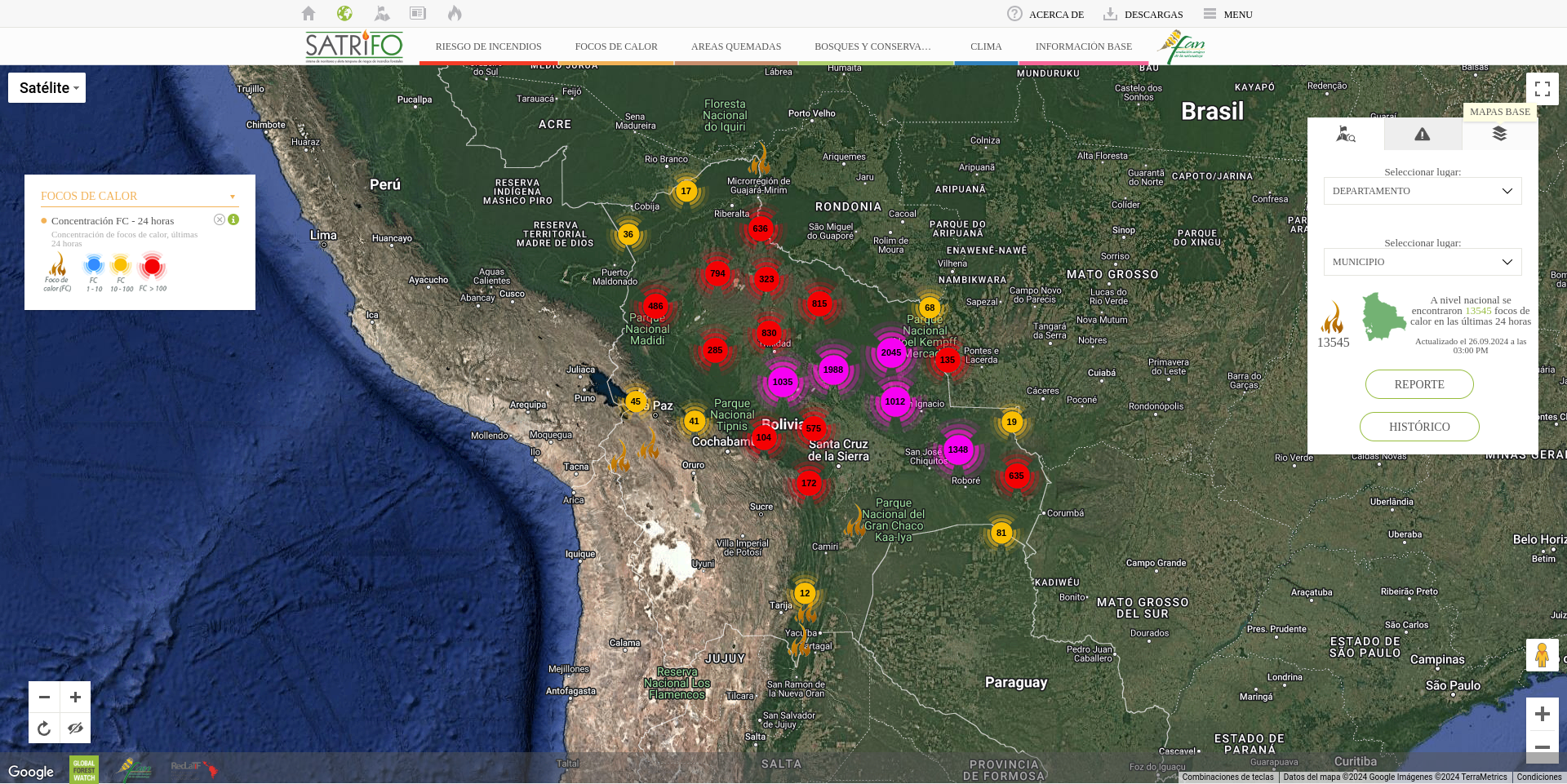Expand the DEPARTAMENTO select box

tap(1423, 191)
